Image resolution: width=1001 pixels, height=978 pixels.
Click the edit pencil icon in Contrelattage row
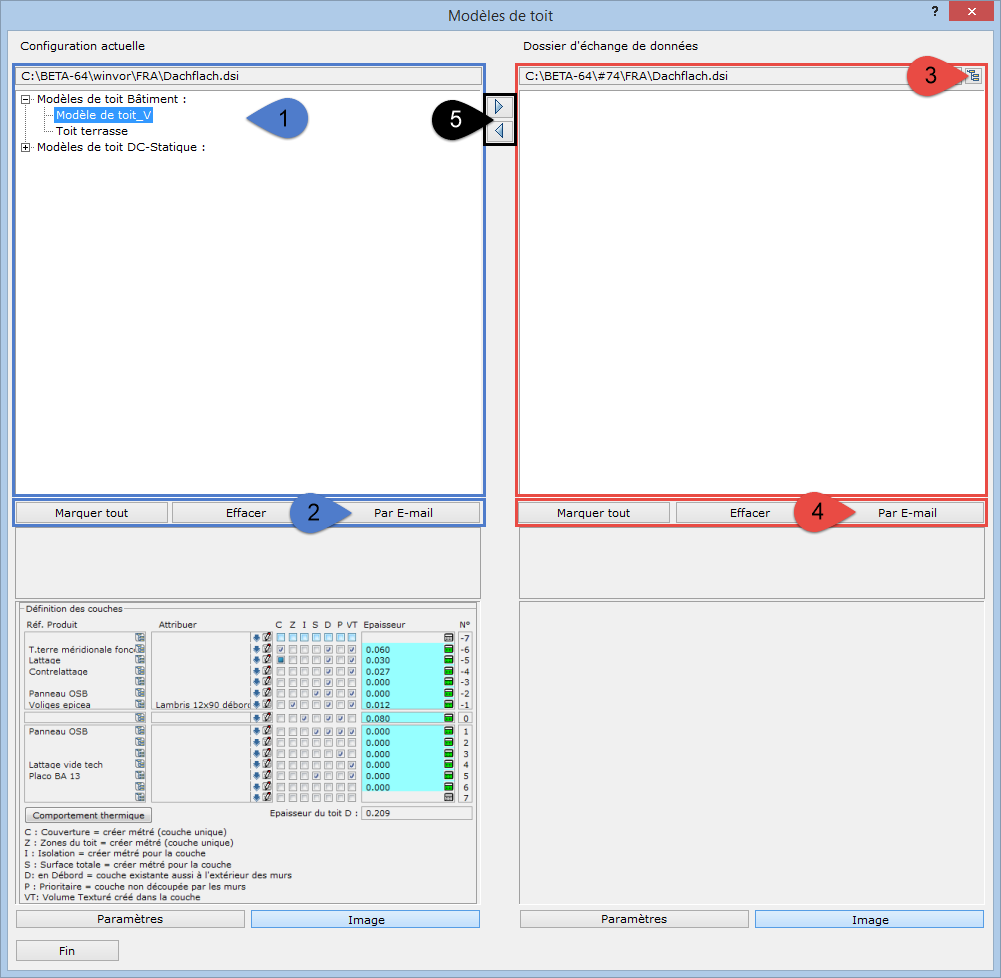(267, 671)
